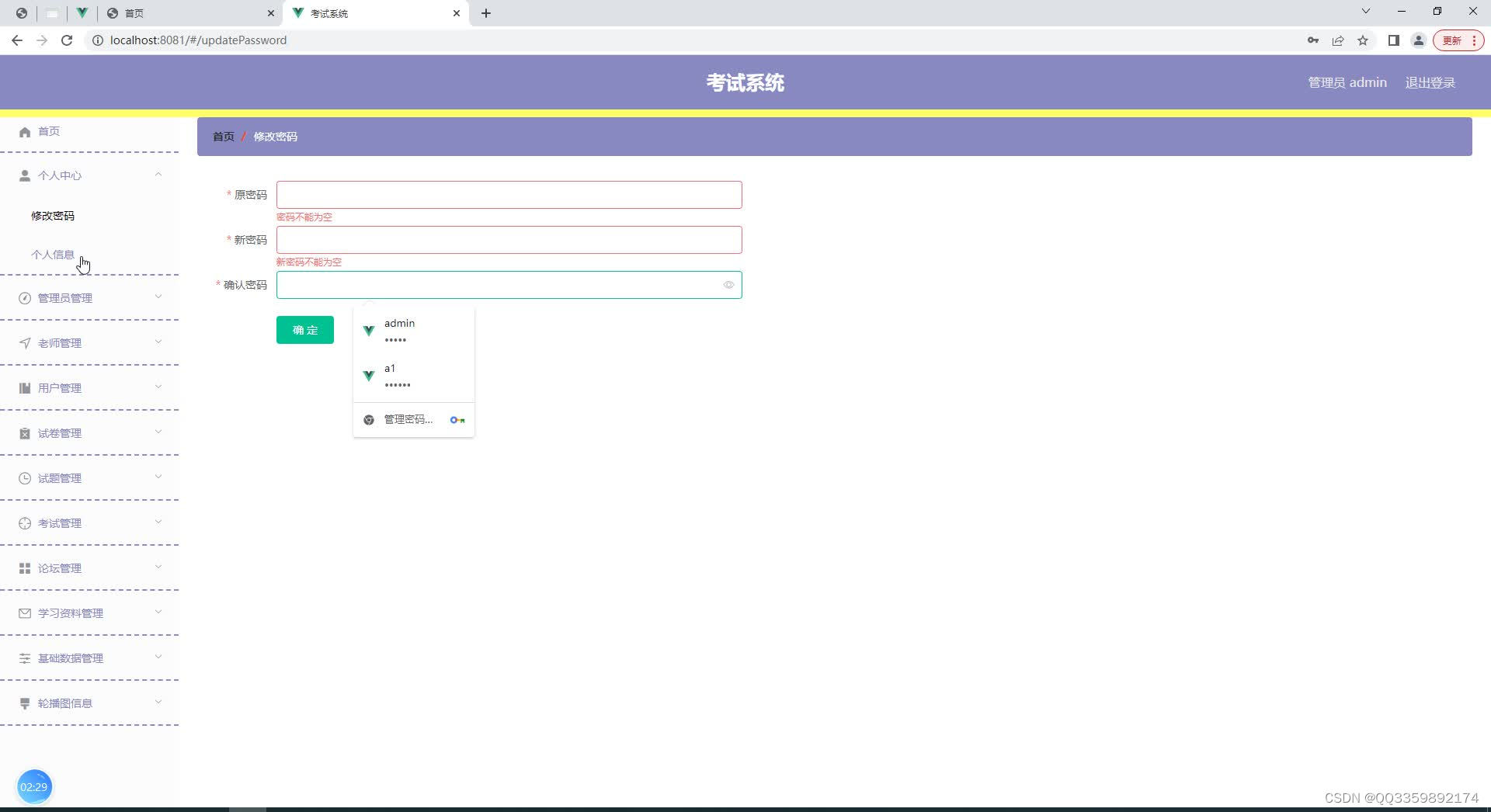Select the 考试系统 browser tab
The image size is (1491, 812).
pyautogui.click(x=377, y=13)
